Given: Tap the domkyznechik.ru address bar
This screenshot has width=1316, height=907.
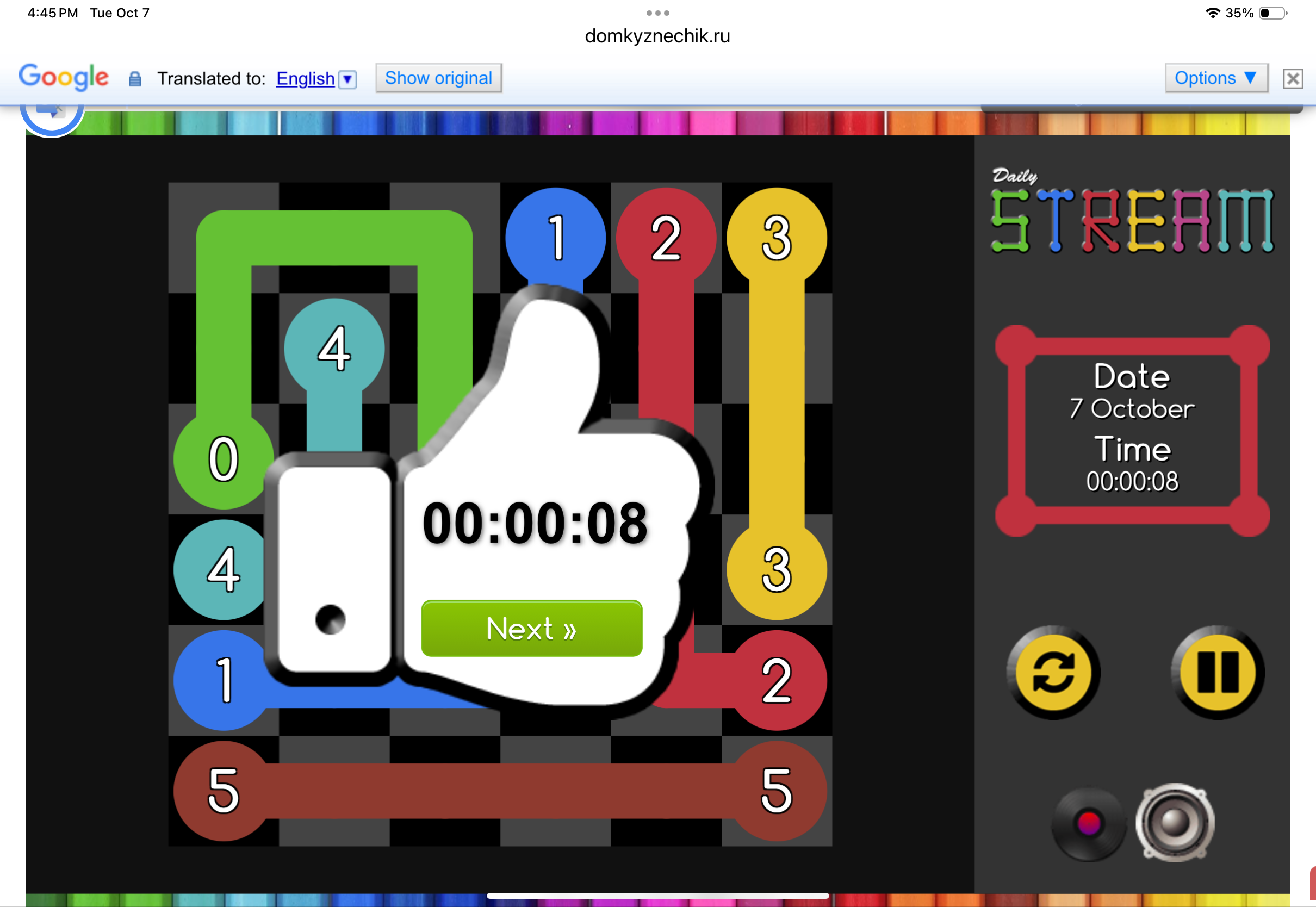Looking at the screenshot, I should point(657,36).
